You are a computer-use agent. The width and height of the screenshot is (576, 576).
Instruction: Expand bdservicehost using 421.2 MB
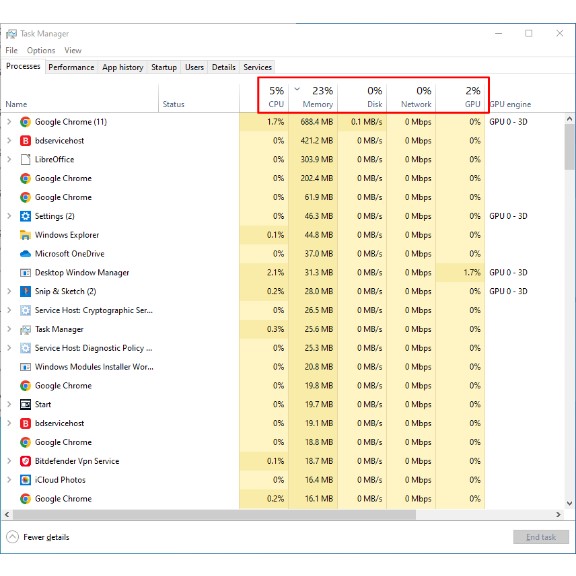click(9, 140)
